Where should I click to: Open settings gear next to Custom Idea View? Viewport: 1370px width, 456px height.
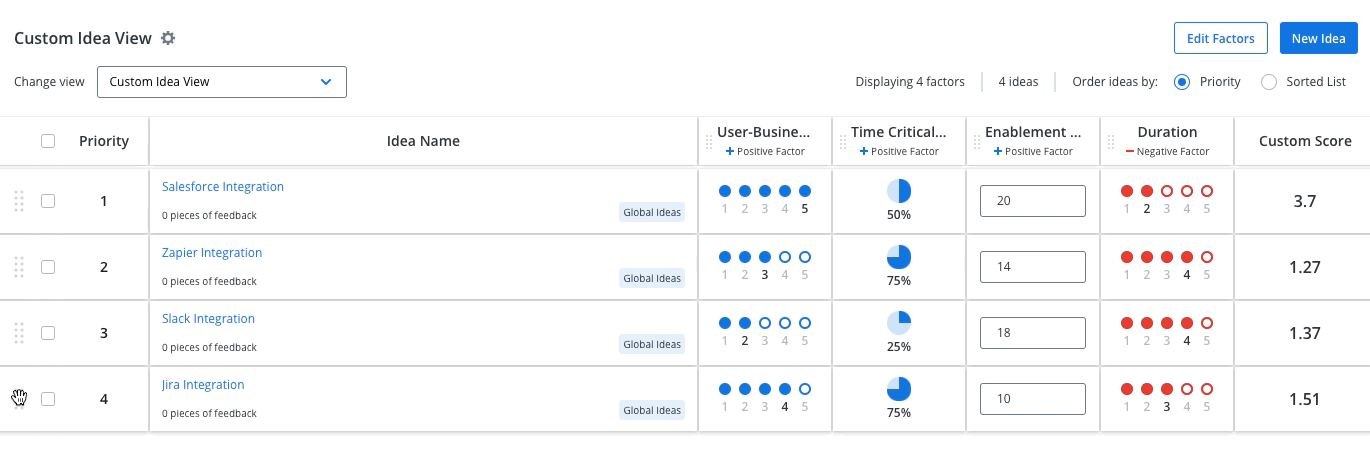pyautogui.click(x=168, y=38)
